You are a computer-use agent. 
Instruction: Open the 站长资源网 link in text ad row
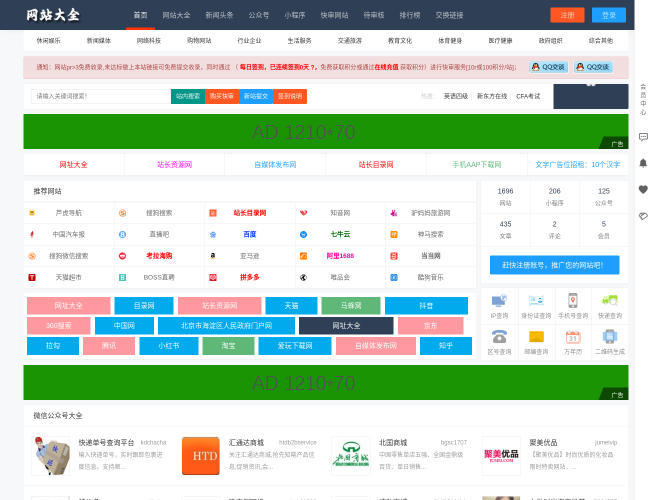click(x=175, y=165)
